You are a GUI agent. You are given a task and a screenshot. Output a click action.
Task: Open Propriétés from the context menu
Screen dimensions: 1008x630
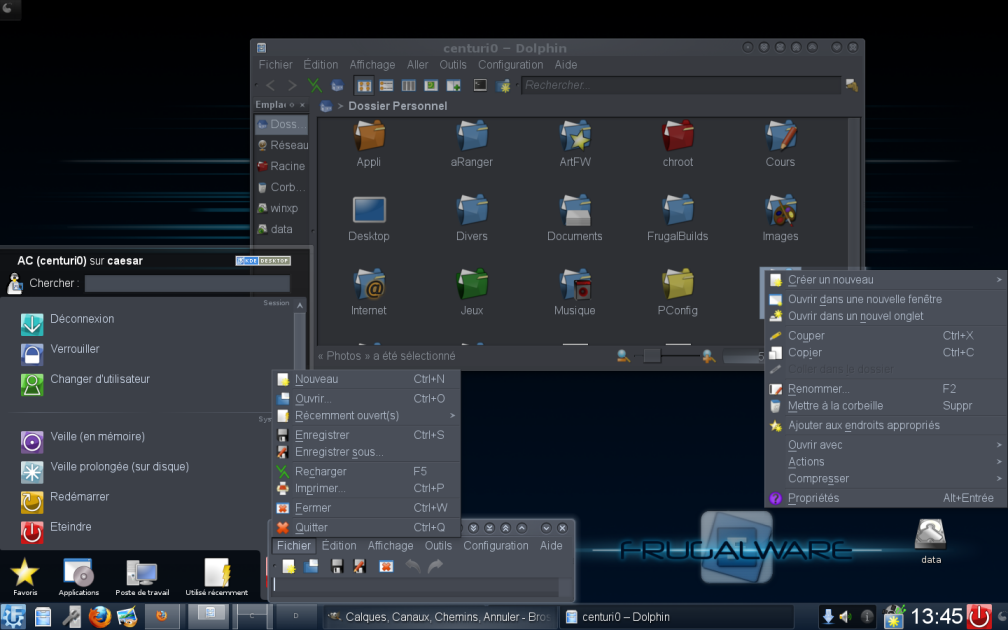coord(885,498)
